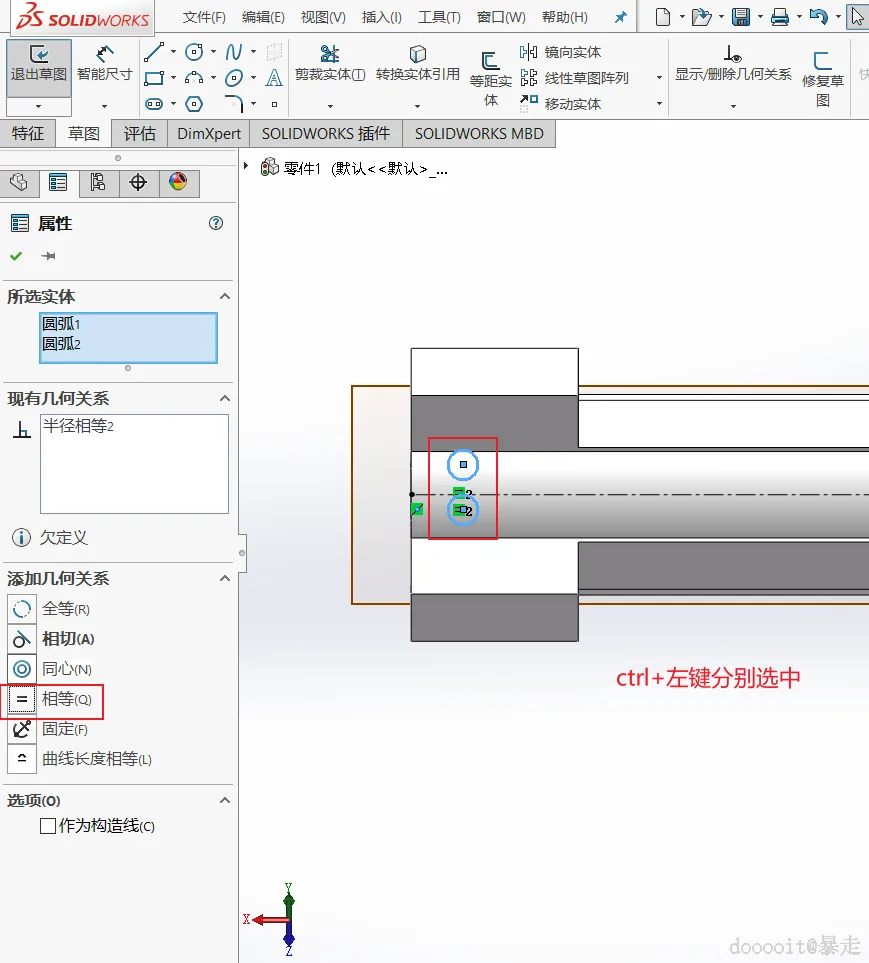Select the Sketch Fillet tool
The width and height of the screenshot is (869, 963).
(233, 104)
